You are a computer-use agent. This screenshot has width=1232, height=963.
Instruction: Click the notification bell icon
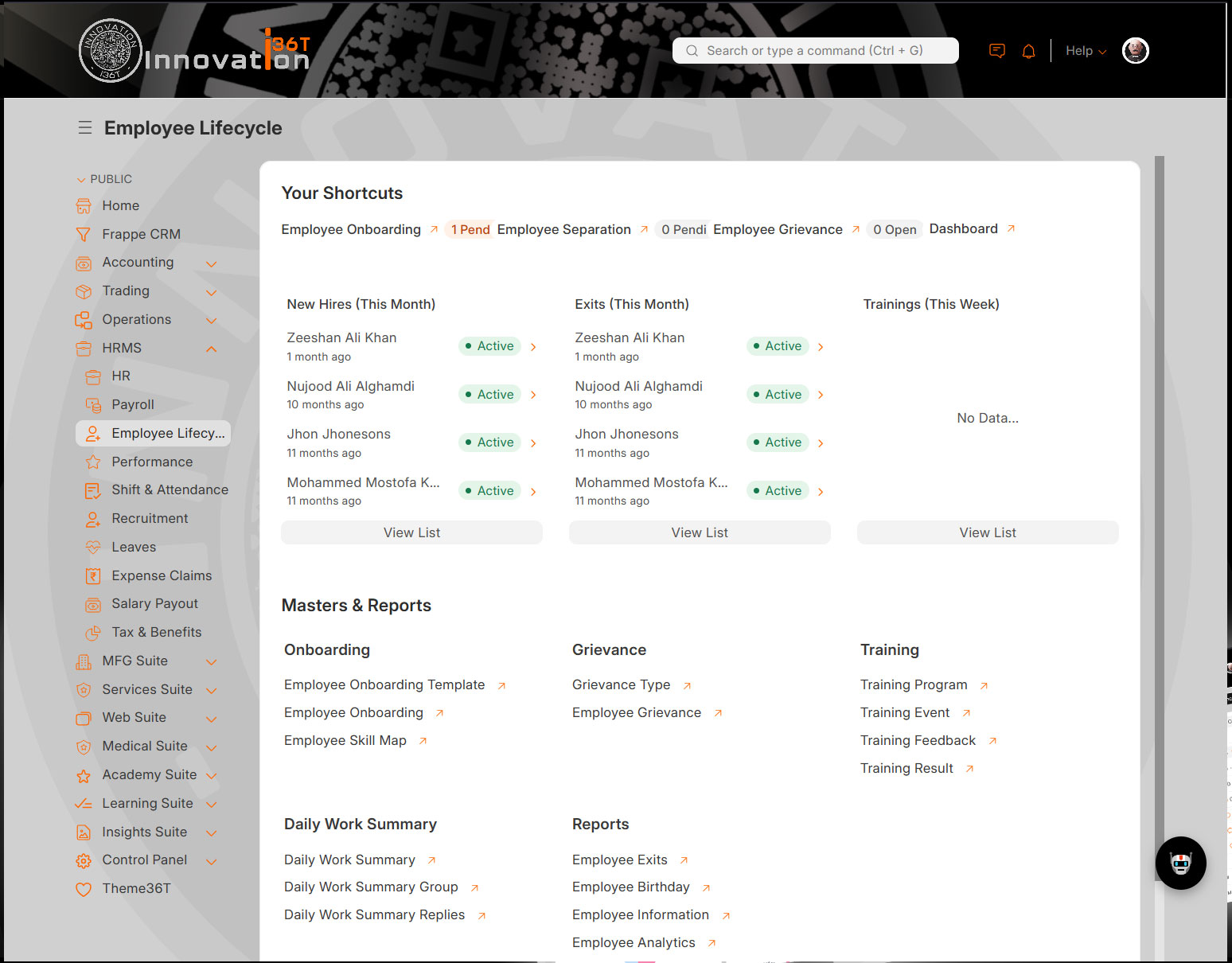coord(1028,51)
